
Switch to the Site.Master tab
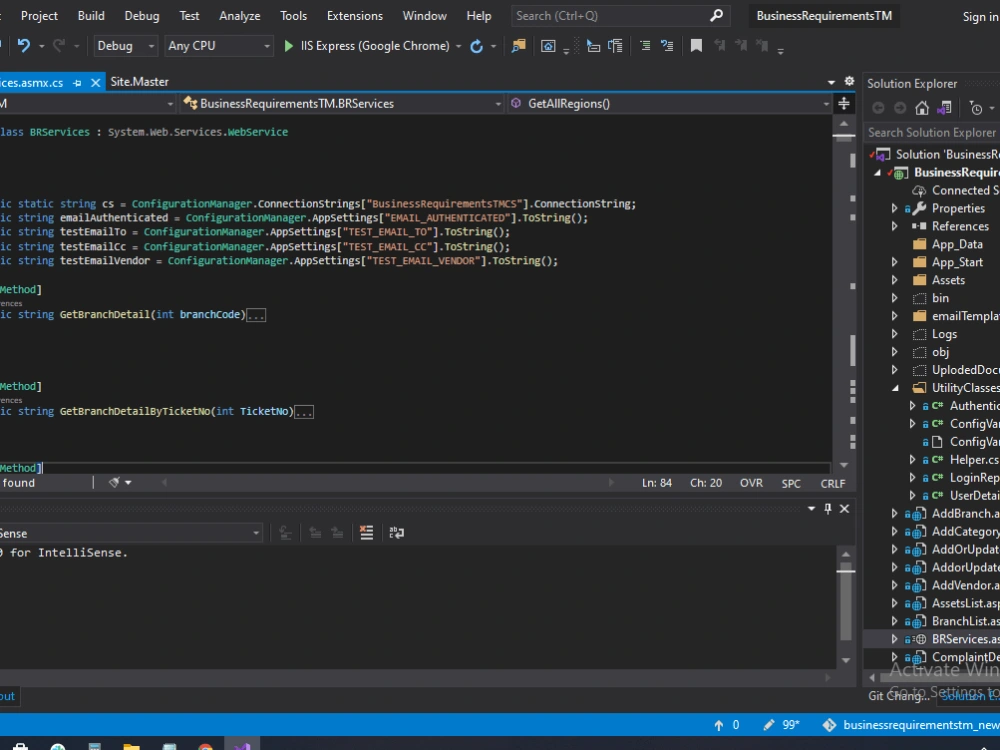(x=140, y=82)
